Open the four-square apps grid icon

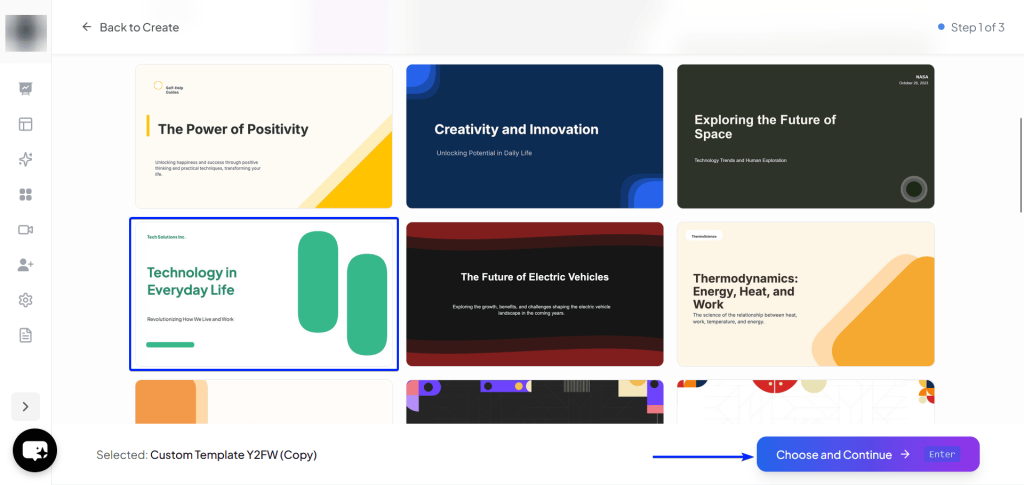click(x=26, y=195)
